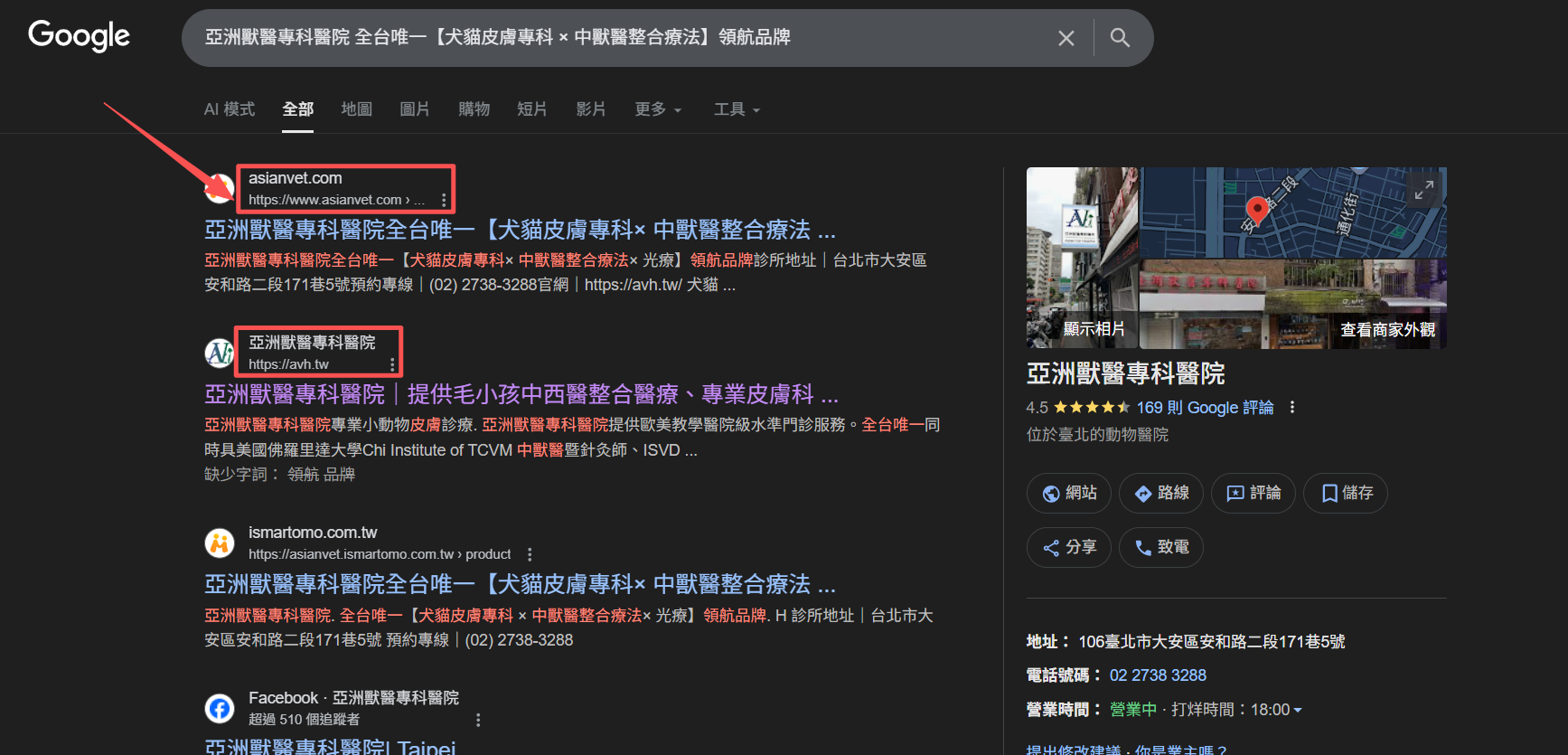Click the magnifier search icon
Screen dimensions: 1568x755
pyautogui.click(x=1120, y=38)
